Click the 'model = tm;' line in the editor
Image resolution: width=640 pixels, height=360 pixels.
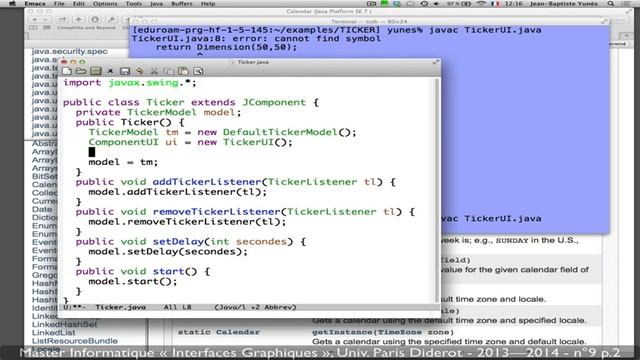pos(123,162)
